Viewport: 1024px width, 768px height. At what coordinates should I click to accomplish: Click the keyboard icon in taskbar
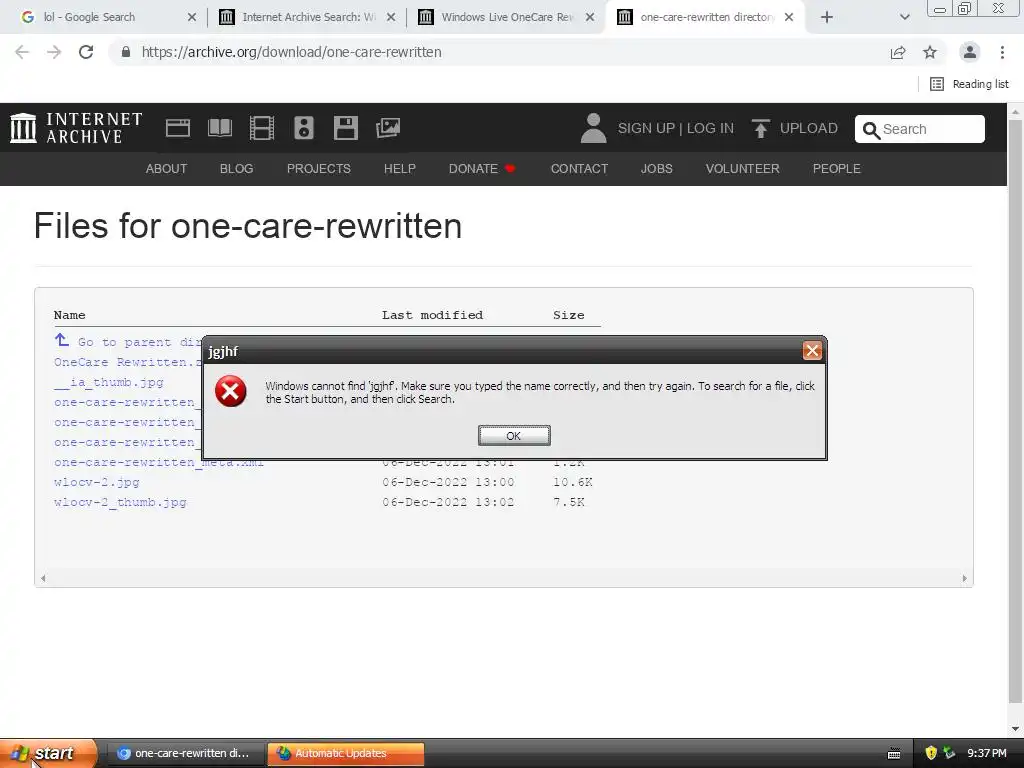pos(894,754)
